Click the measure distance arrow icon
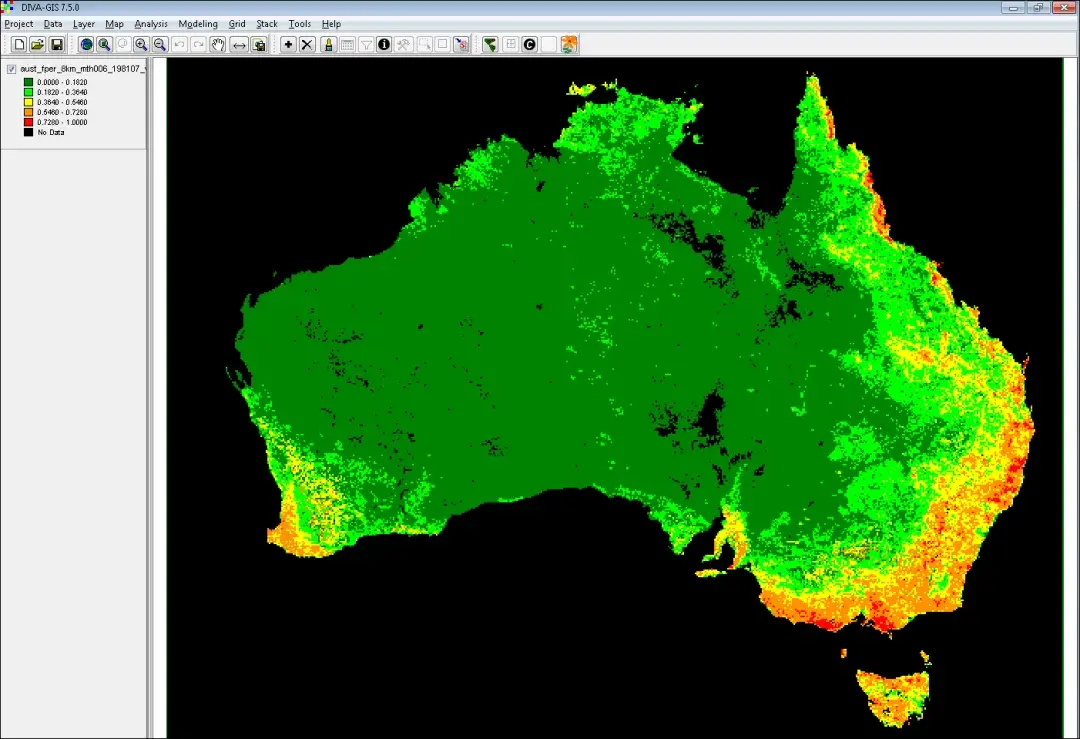This screenshot has width=1080, height=739. [x=239, y=45]
